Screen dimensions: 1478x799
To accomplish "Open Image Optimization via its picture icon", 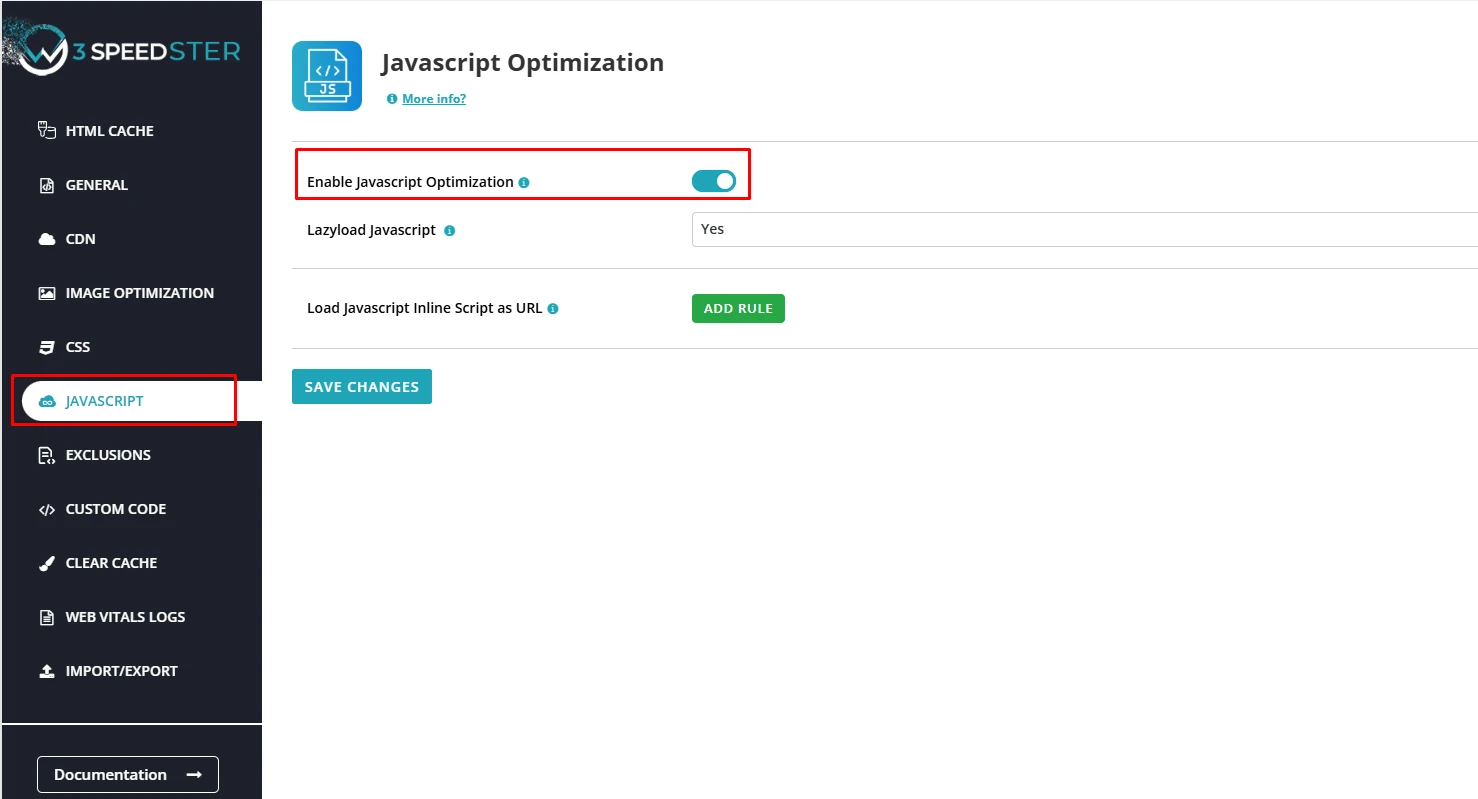I will (46, 292).
